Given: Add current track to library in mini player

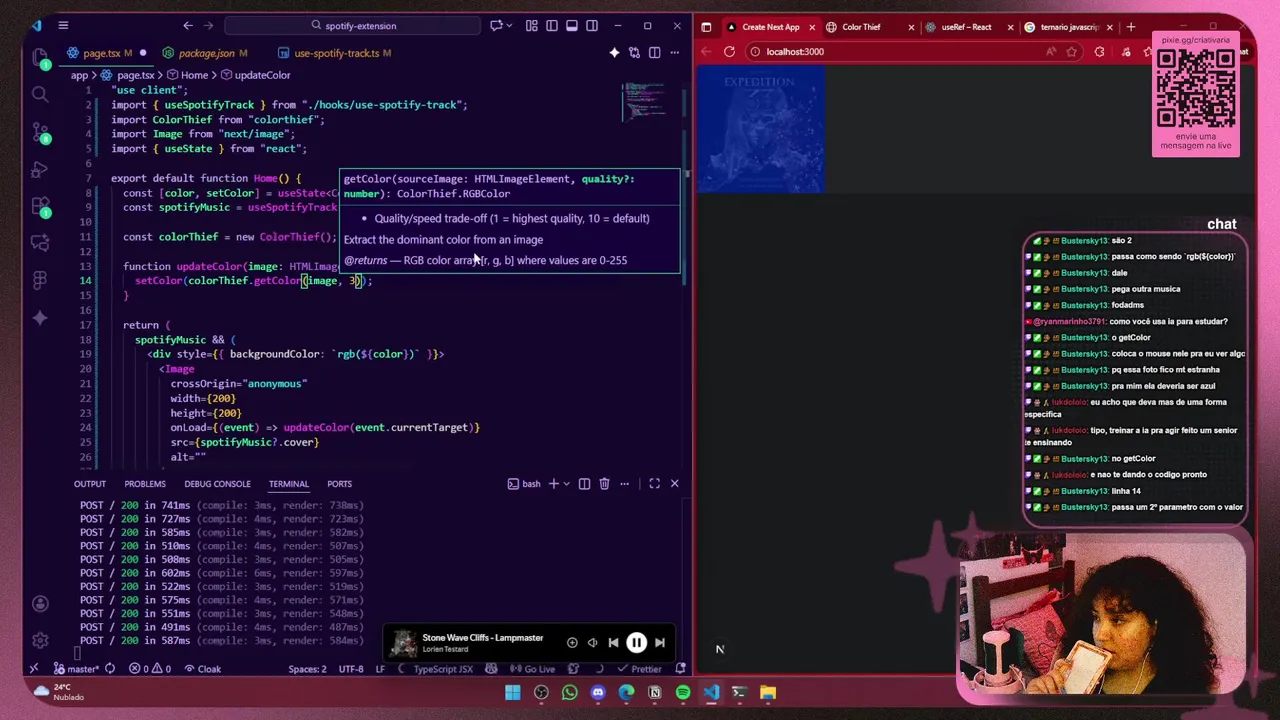Looking at the screenshot, I should point(572,643).
